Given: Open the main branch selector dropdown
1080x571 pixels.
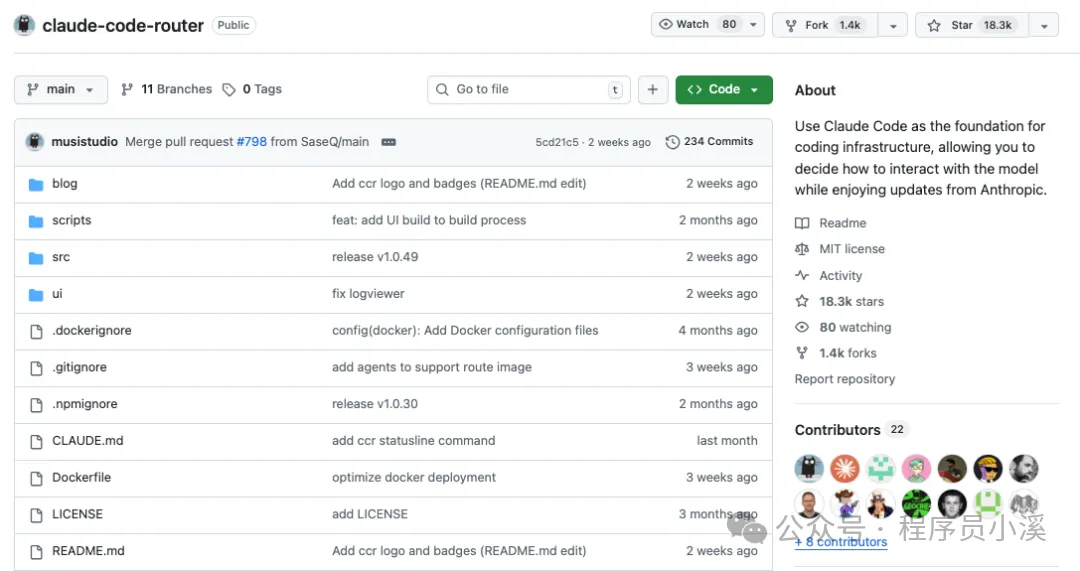Looking at the screenshot, I should 61,90.
